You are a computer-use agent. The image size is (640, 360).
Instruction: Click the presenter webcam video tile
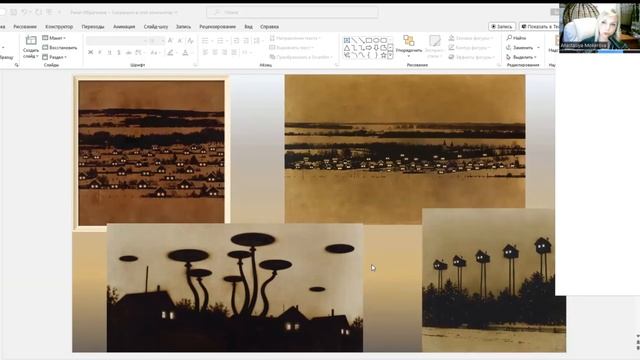(599, 28)
